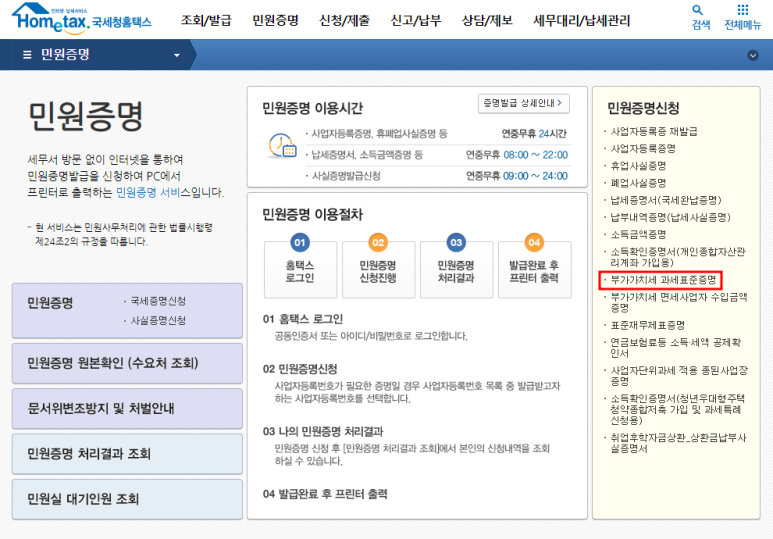Select step 01 홈택스 로그인 box

pyautogui.click(x=299, y=263)
